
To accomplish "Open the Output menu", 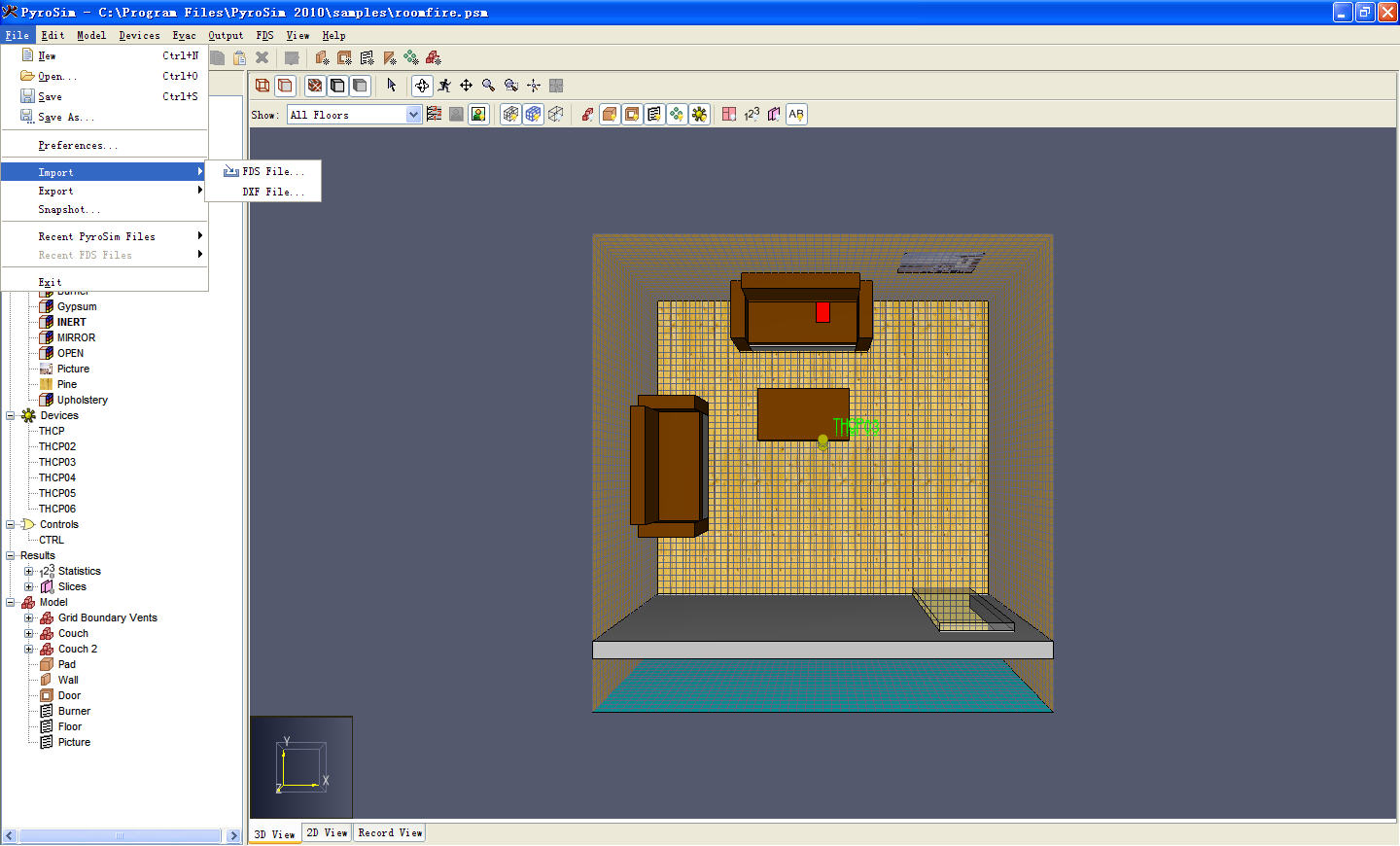I will 226,35.
